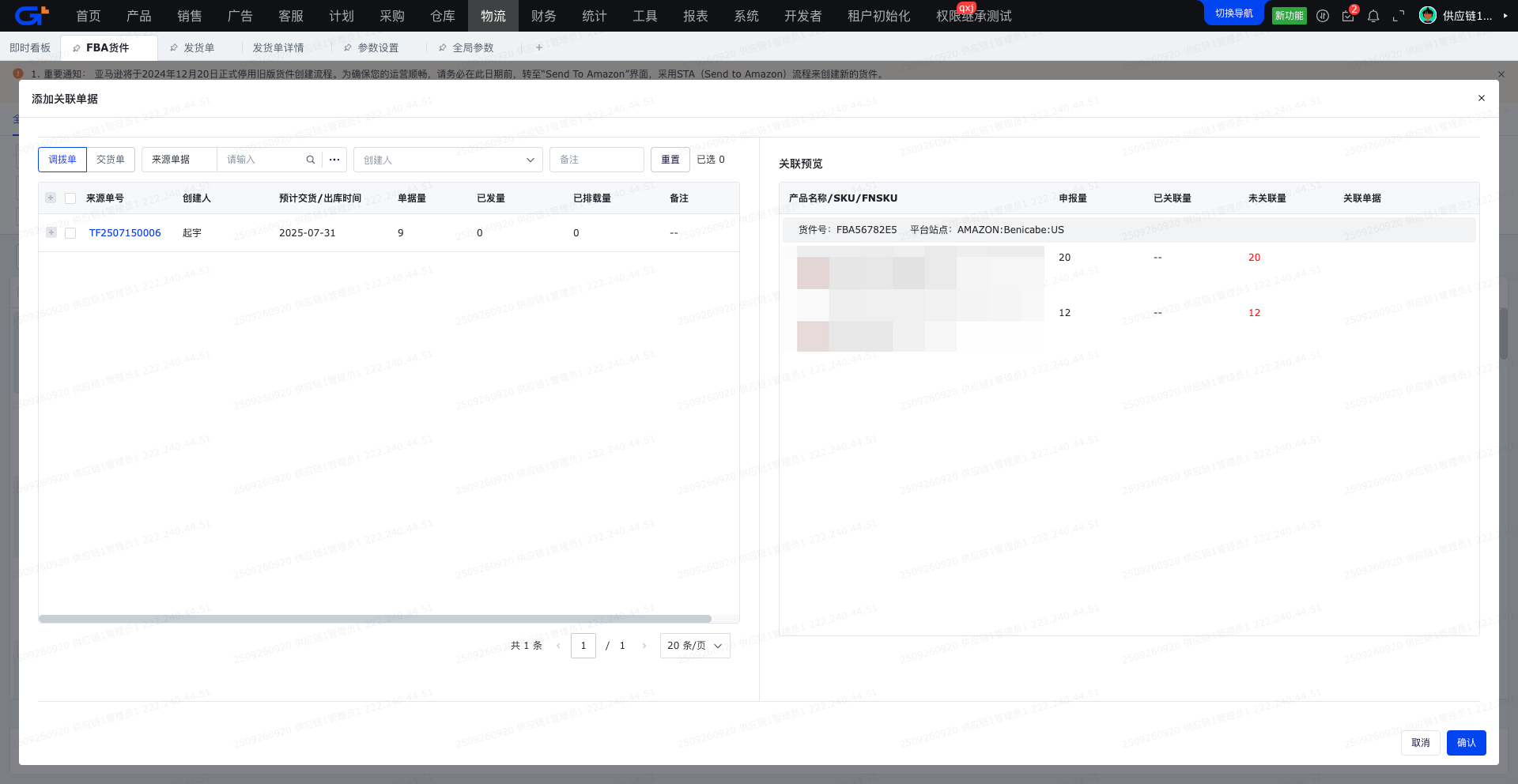Click the page number input box
Image resolution: width=1518 pixels, height=784 pixels.
tap(583, 646)
